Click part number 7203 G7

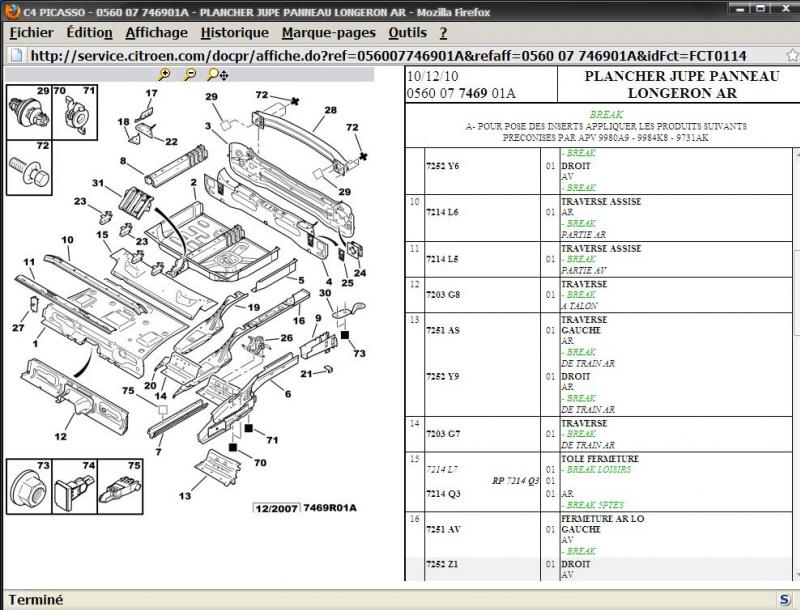click(443, 434)
